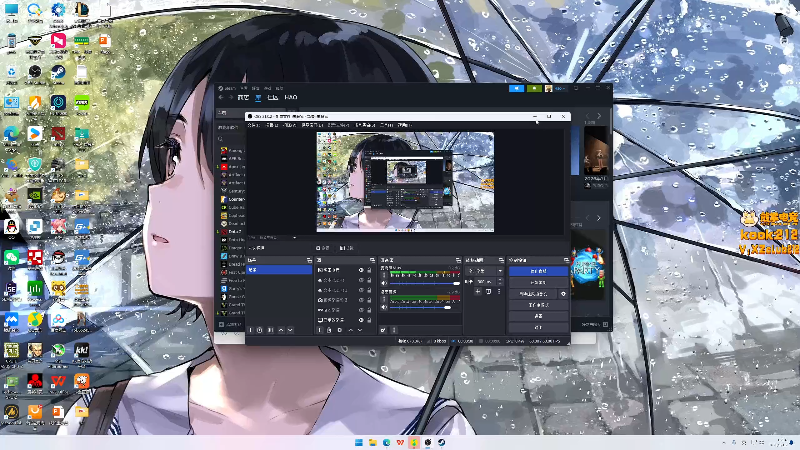Click Start Recording button in OBS Controls
Viewport: 800px width, 450px height.
(538, 282)
